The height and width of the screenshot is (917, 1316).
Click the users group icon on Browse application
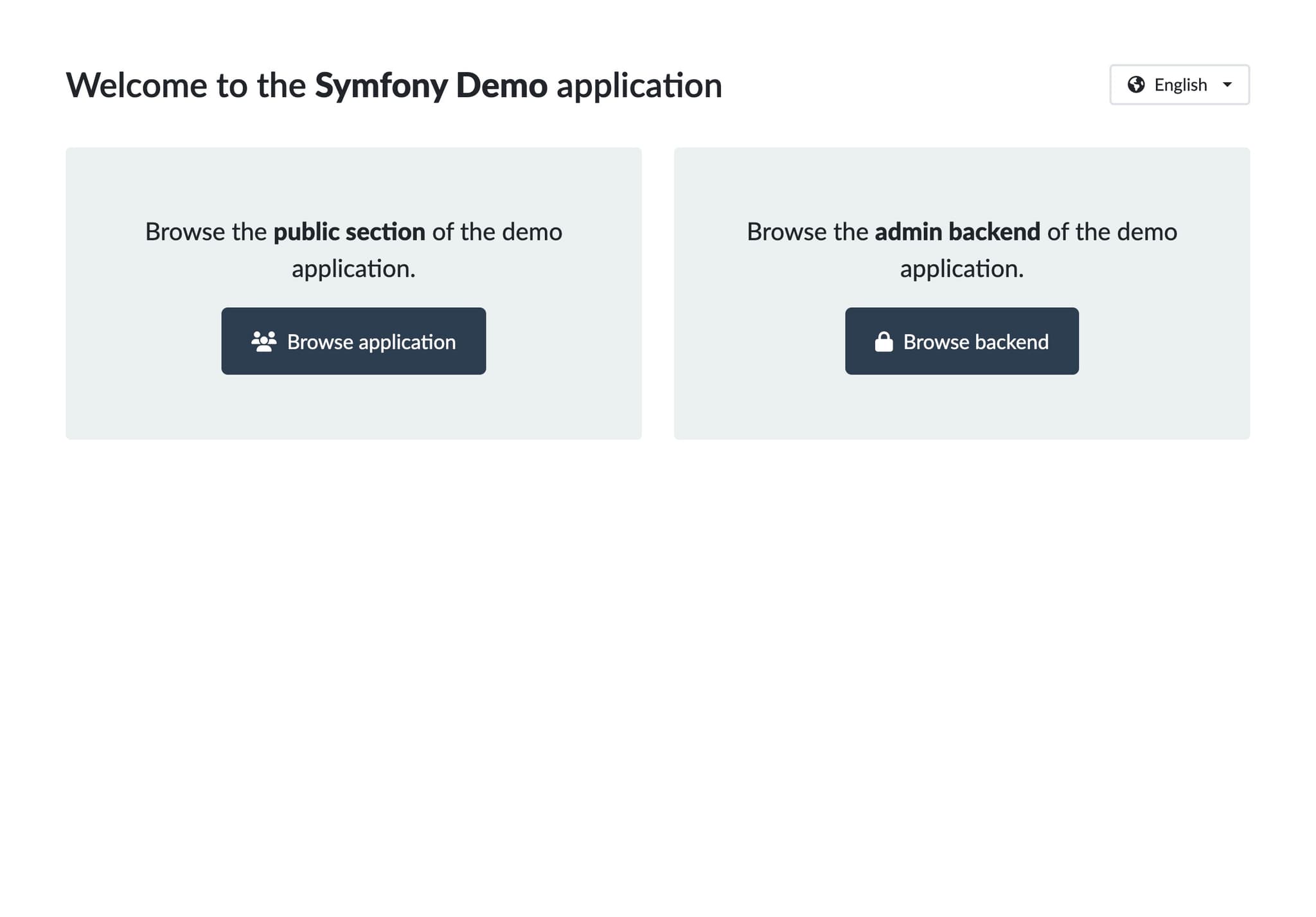[x=263, y=341]
